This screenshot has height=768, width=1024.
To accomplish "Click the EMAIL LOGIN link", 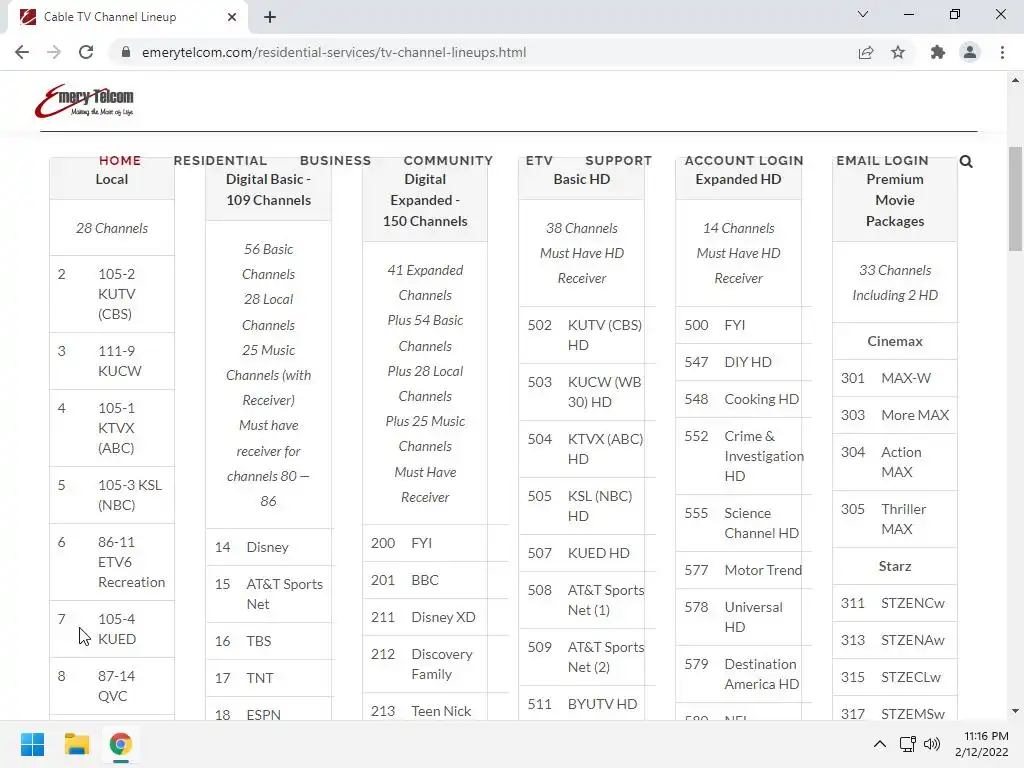I will click(x=882, y=161).
